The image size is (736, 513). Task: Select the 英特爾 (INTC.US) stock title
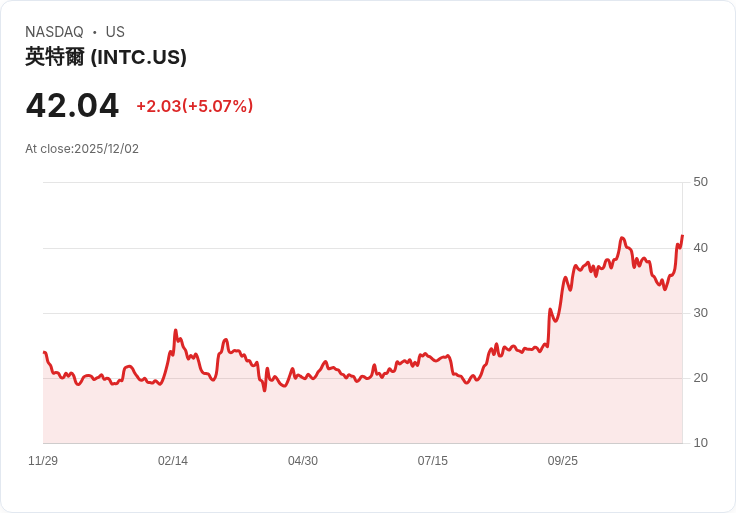[x=106, y=57]
